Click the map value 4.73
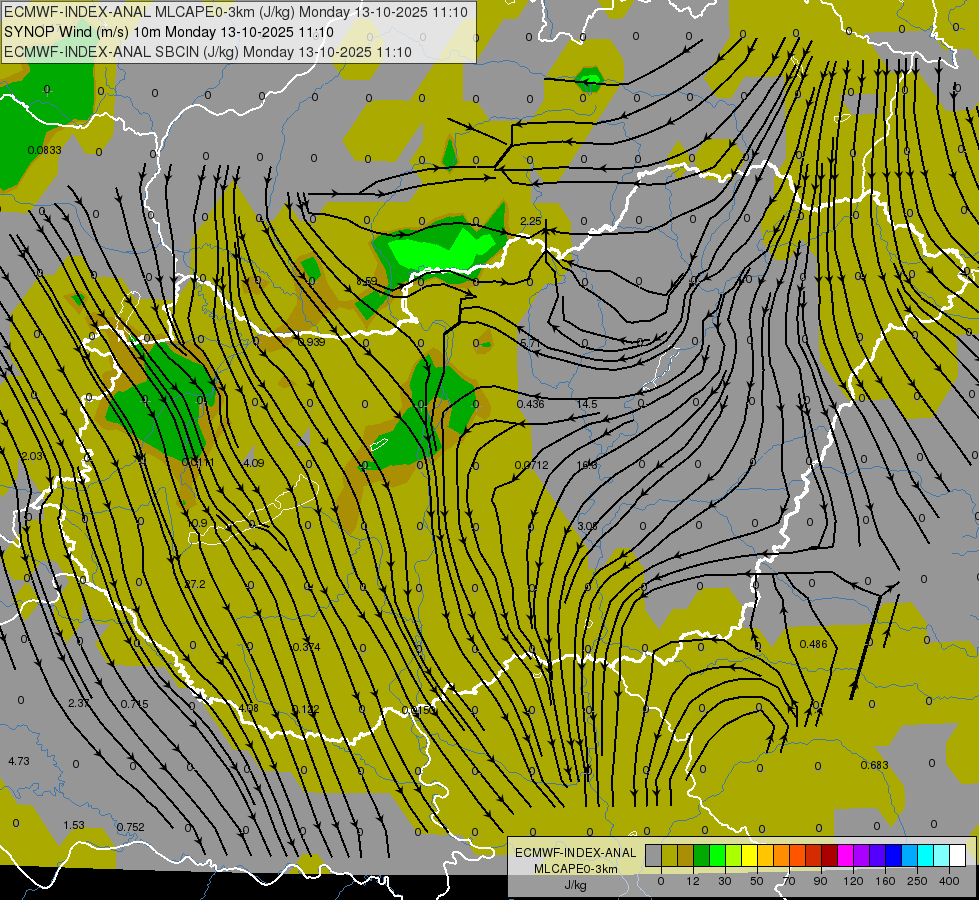The width and height of the screenshot is (979, 900). [19, 761]
